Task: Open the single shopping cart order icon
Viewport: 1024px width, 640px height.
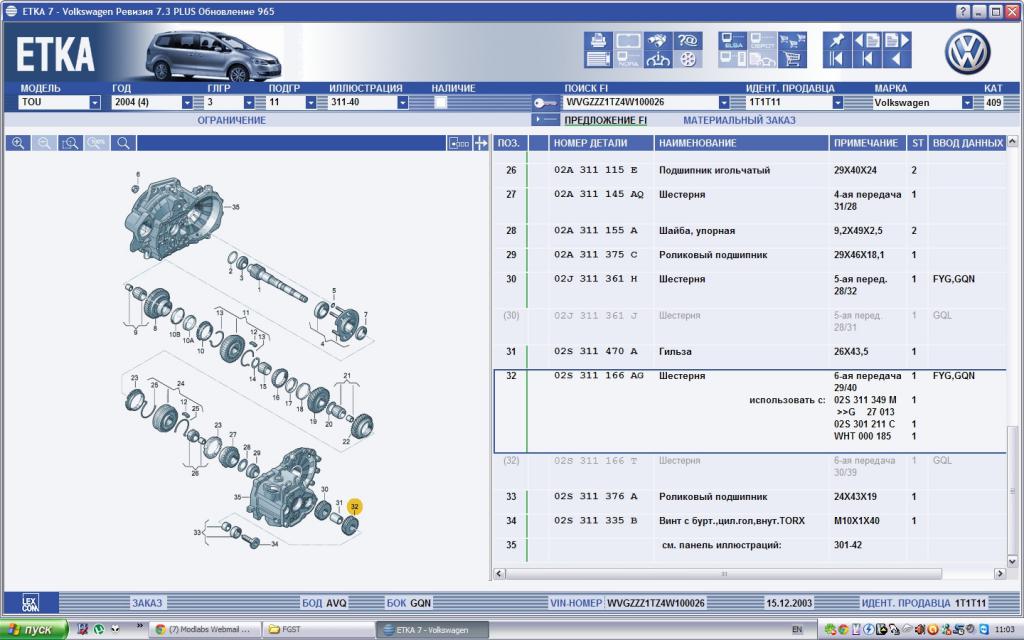Action: click(x=792, y=59)
